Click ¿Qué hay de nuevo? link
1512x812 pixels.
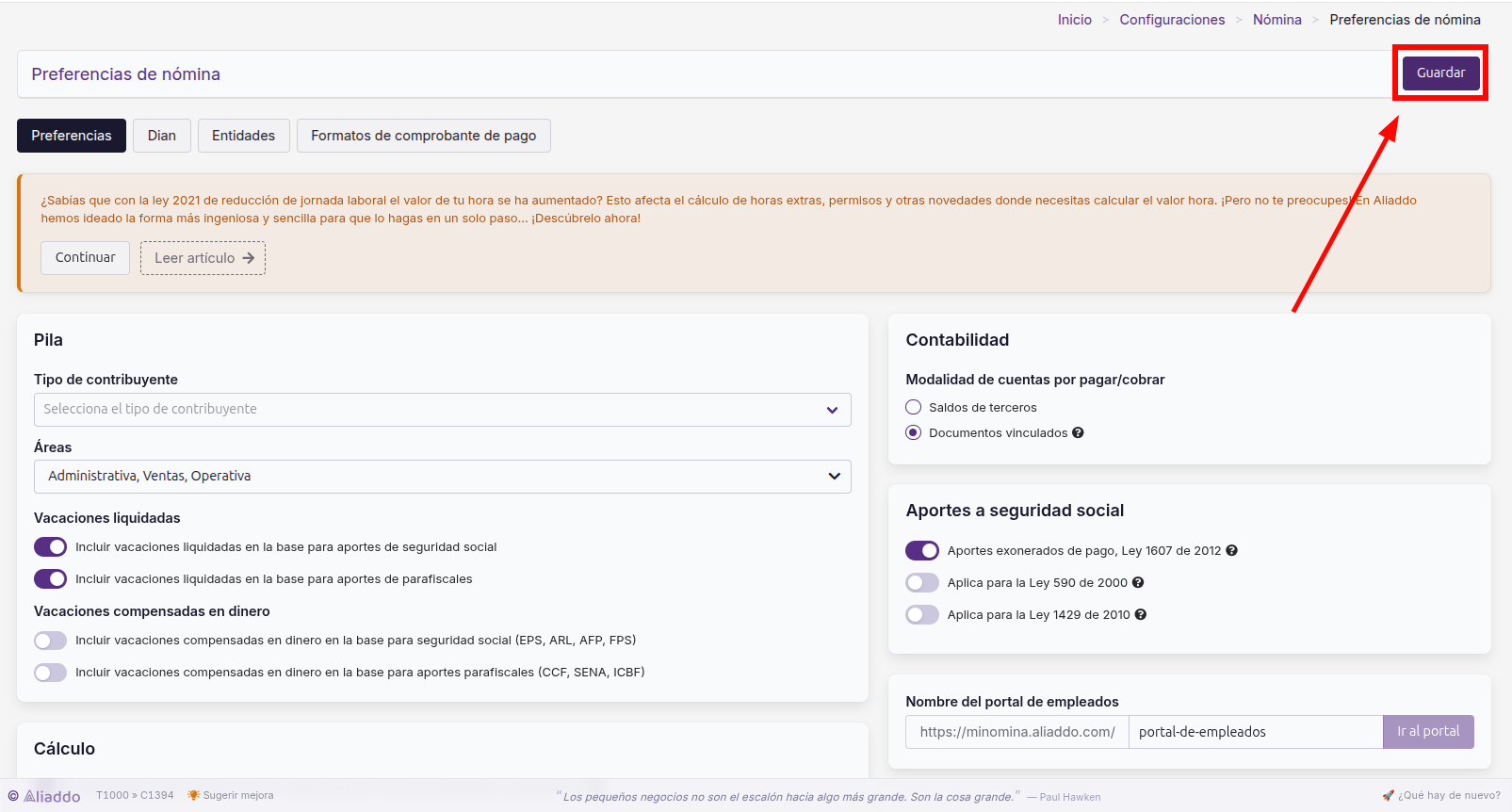coord(1449,796)
